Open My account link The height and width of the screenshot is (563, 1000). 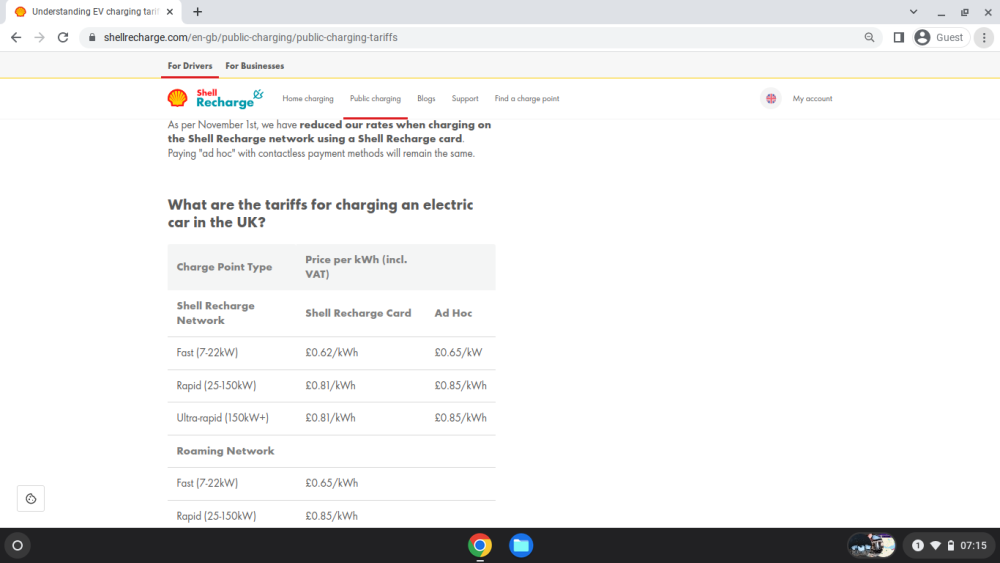click(812, 99)
